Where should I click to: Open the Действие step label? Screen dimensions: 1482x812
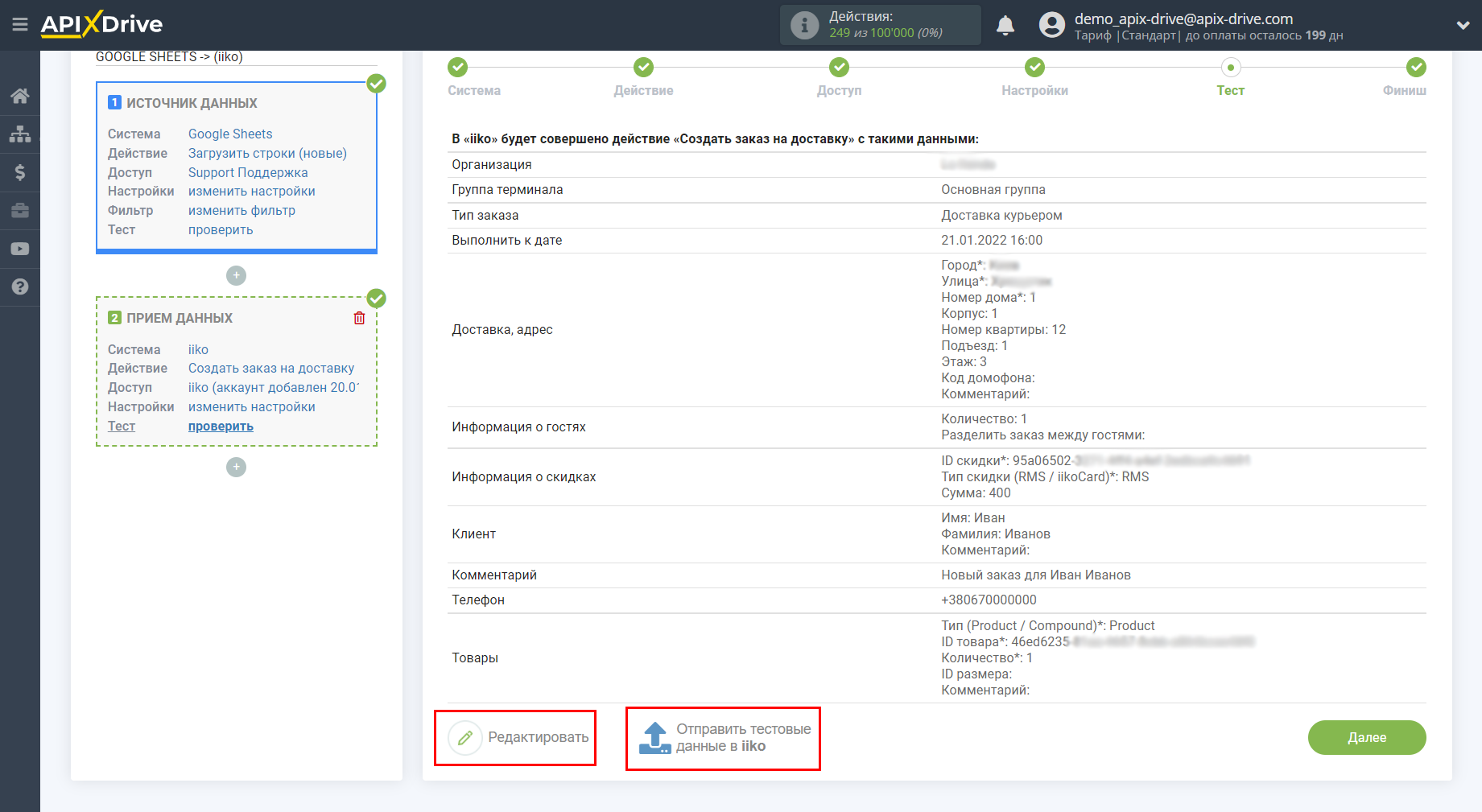click(643, 91)
